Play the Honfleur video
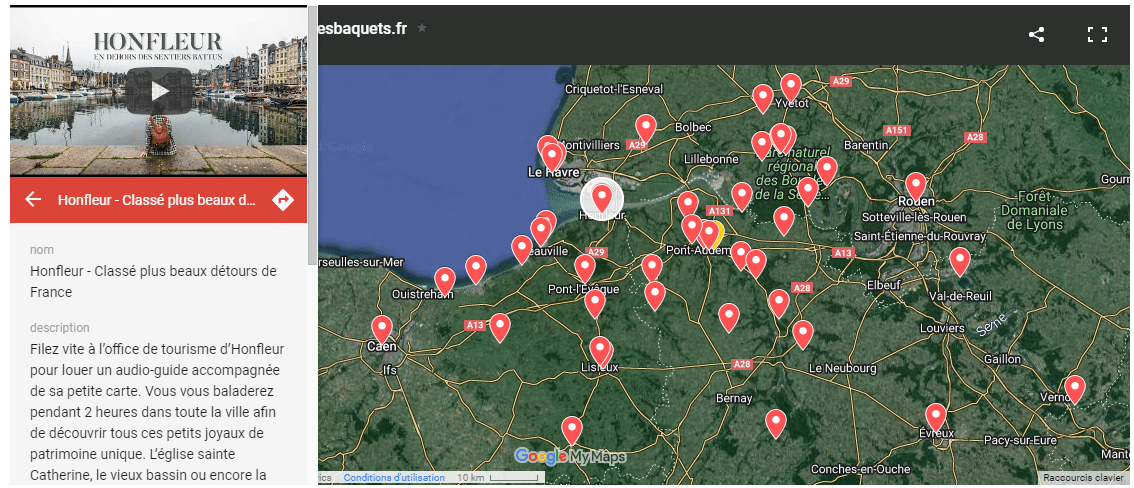Image resolution: width=1134 pixels, height=488 pixels. 159,91
